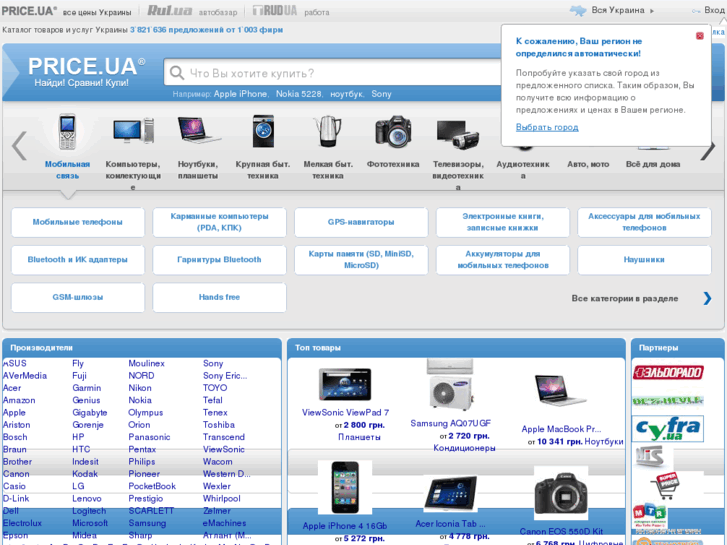727x545 pixels.
Task: Select the Мобильная связь category tab
Action: (67, 170)
